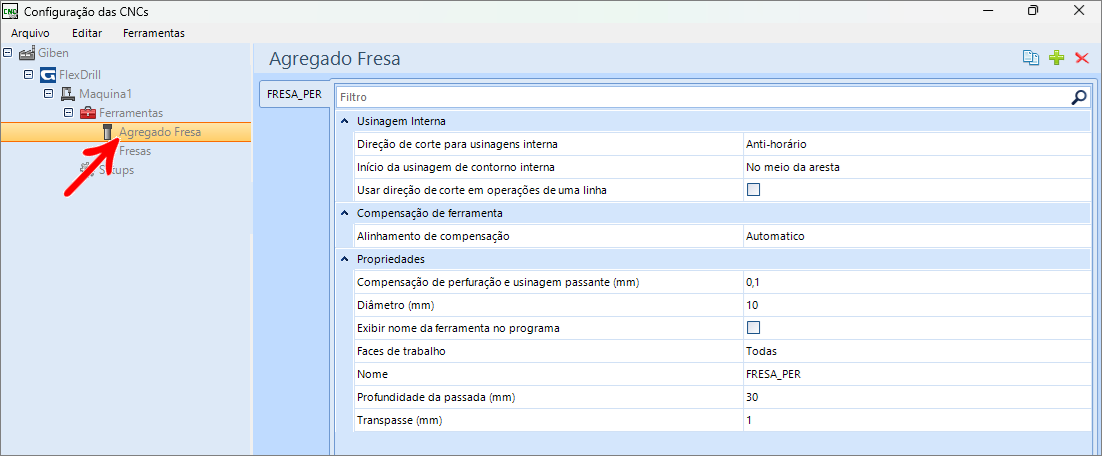Select Setups tree item
This screenshot has width=1105, height=458.
pos(116,170)
